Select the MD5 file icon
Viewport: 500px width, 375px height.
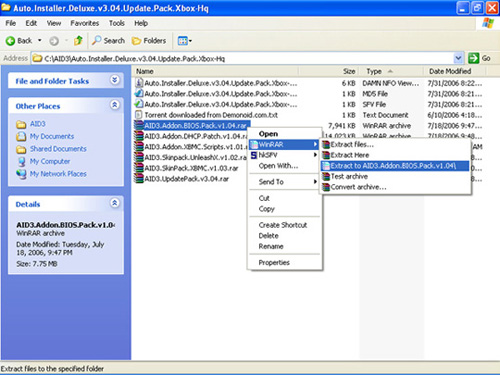pos(139,94)
